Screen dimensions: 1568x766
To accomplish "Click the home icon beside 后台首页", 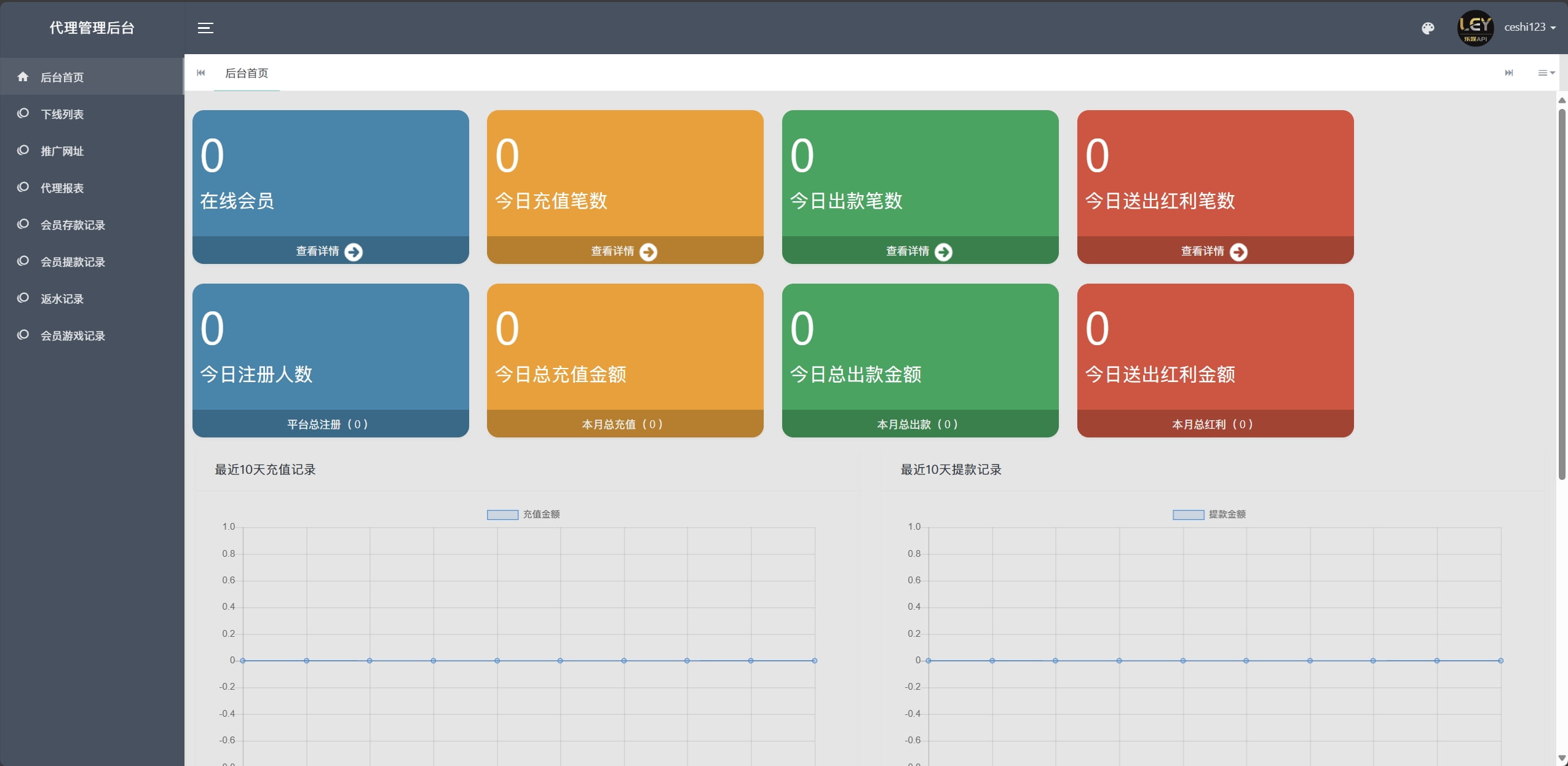I will pos(23,77).
